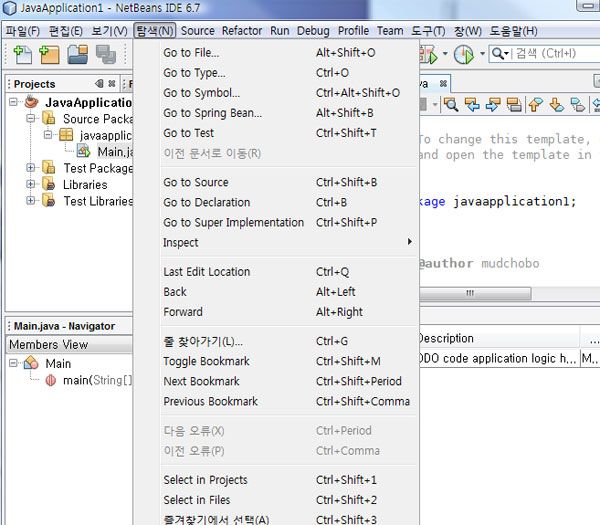The width and height of the screenshot is (600, 525).
Task: Open the Run menu
Action: (x=280, y=31)
